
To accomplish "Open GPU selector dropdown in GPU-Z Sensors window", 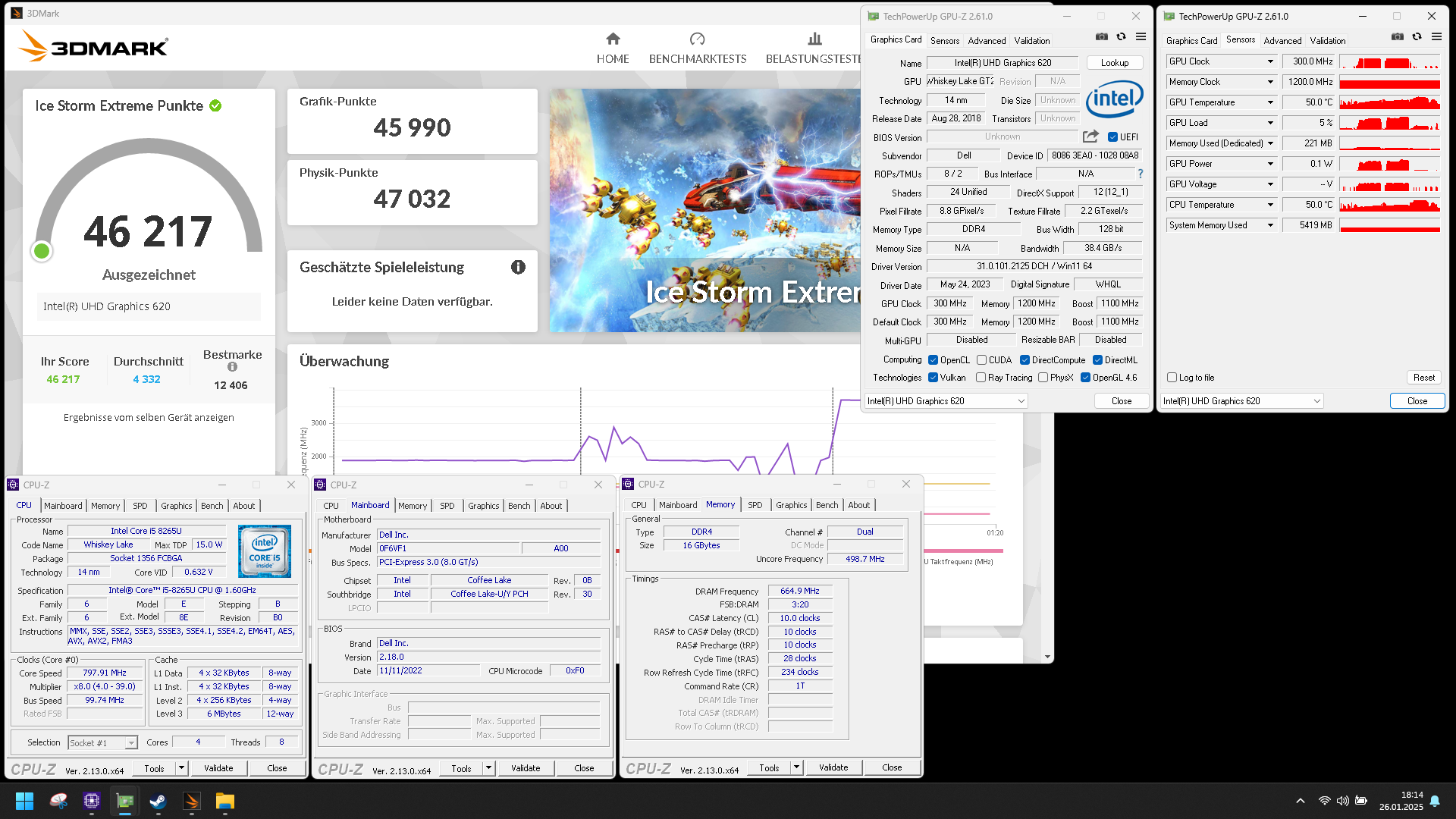I will point(1242,401).
